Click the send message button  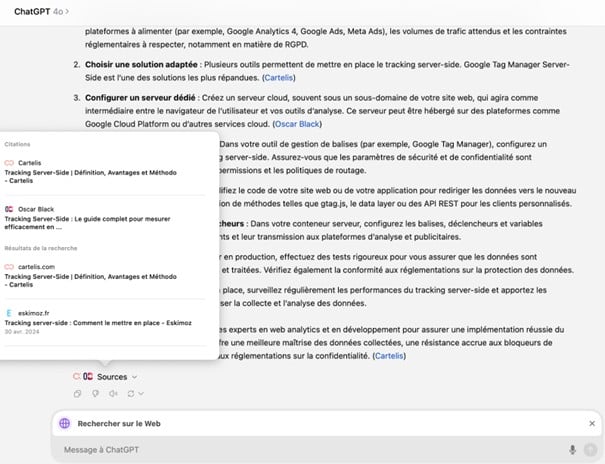coord(590,450)
